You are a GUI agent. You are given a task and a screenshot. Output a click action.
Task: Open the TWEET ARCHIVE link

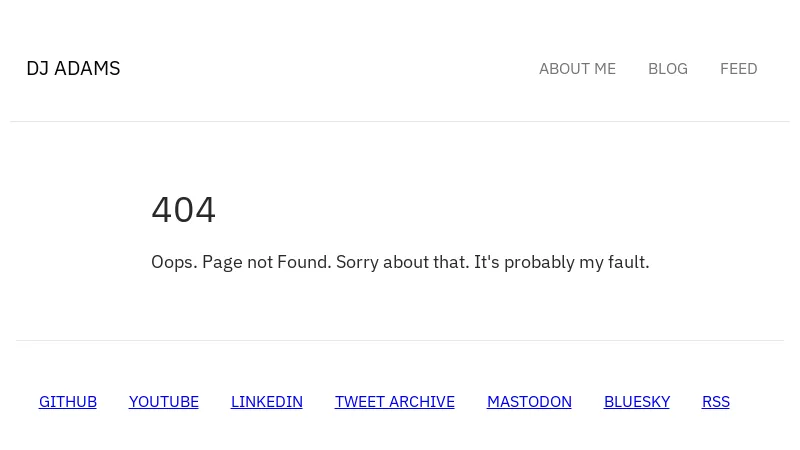coord(394,401)
